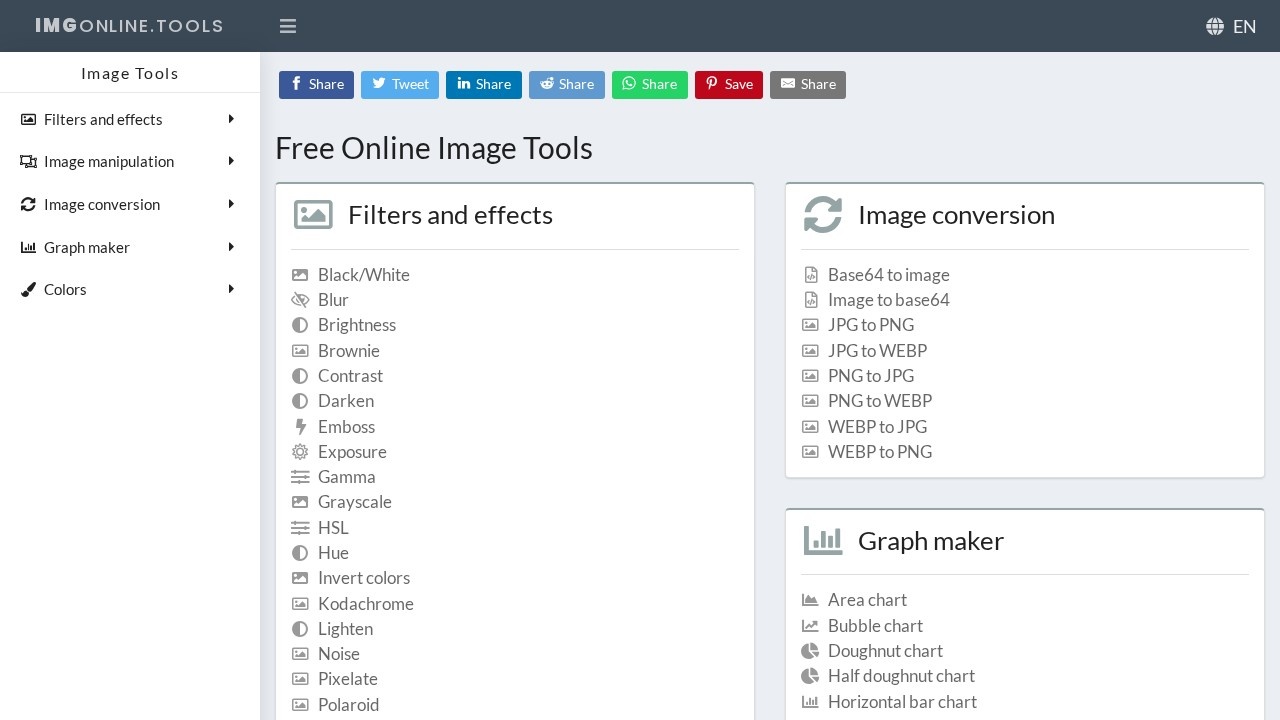Click the chart icon beside Graph maker heading

point(823,540)
